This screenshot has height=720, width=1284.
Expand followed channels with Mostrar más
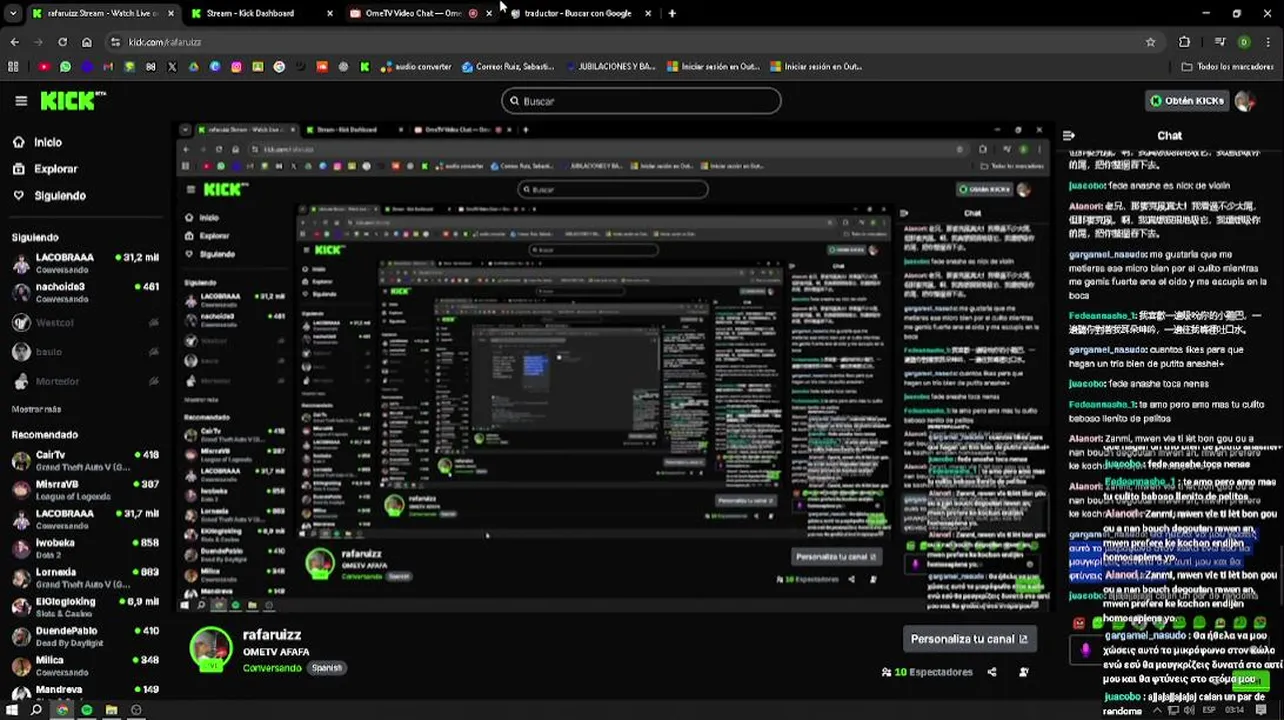coord(36,409)
